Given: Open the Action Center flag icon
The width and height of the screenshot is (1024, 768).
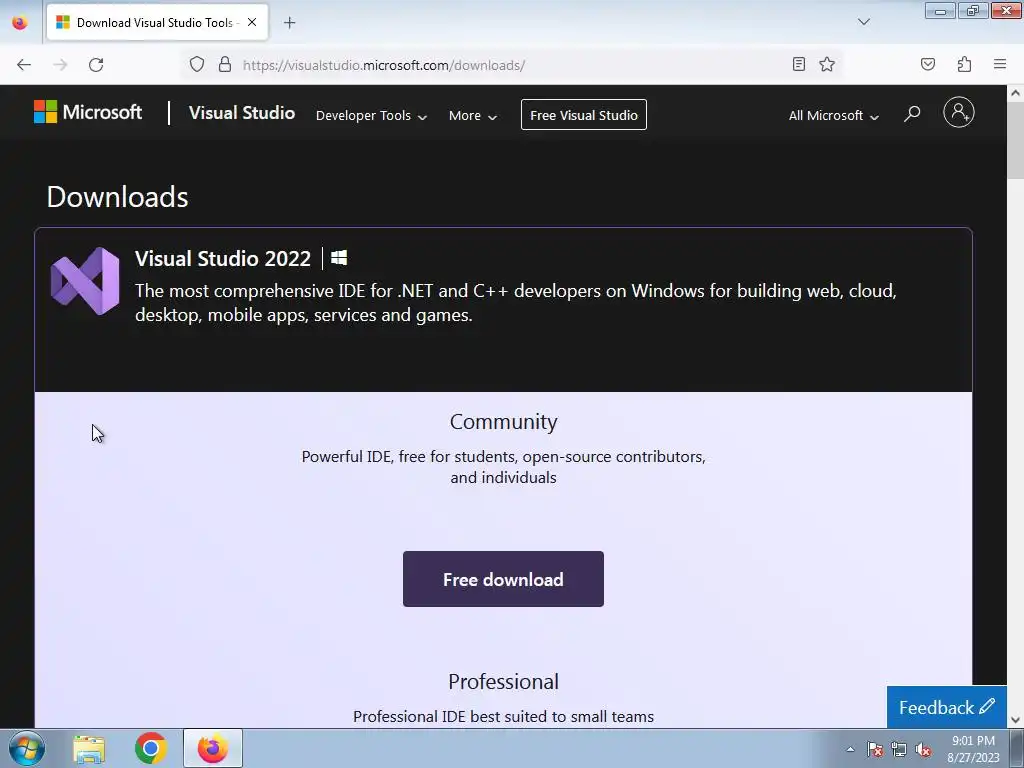Looking at the screenshot, I should click(x=874, y=749).
